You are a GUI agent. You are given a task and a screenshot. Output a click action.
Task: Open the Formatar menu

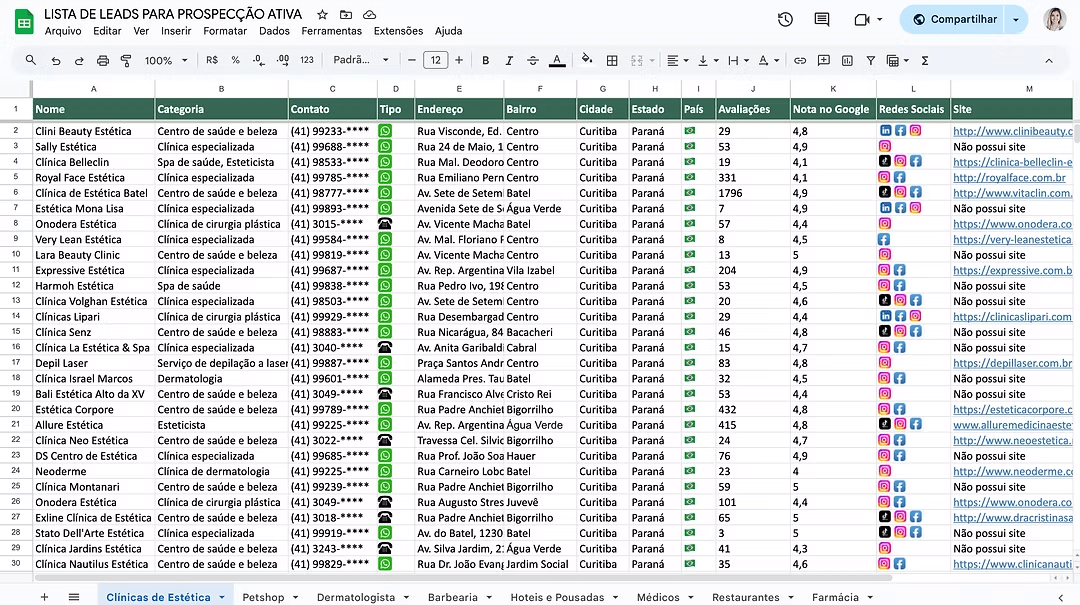tap(224, 31)
